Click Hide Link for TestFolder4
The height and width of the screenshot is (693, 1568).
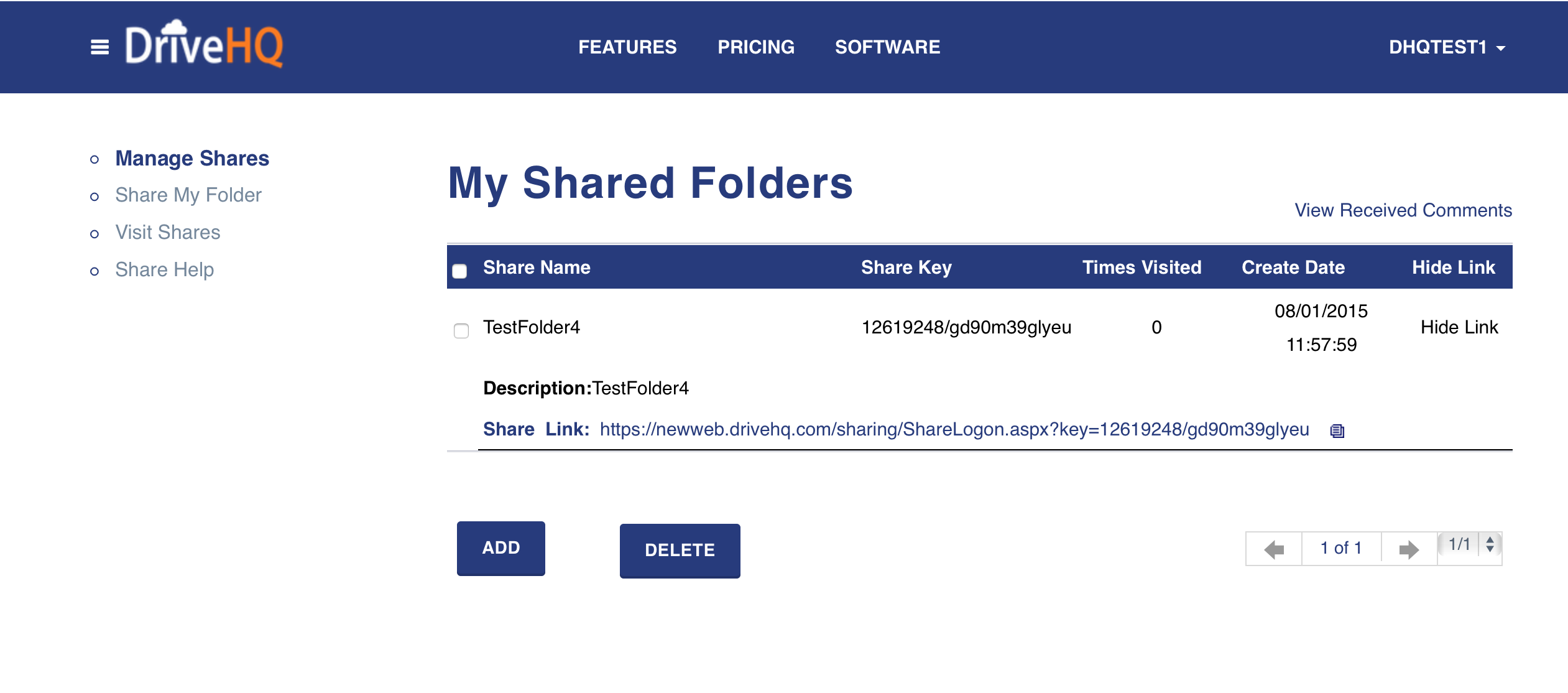(x=1459, y=327)
